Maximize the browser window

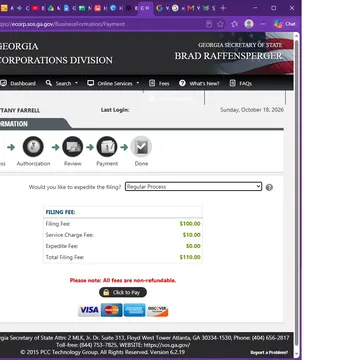tap(274, 8)
